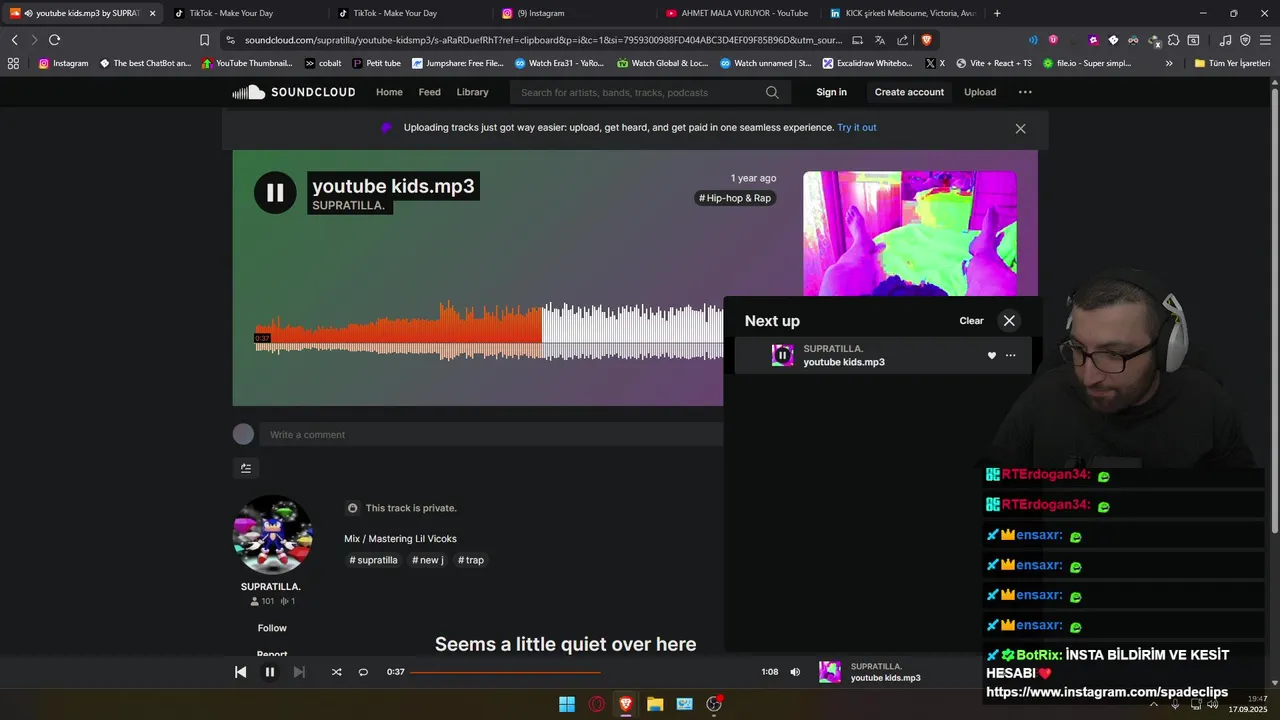Pause playback in the bottom player bar
This screenshot has height=720, width=1280.
(269, 672)
